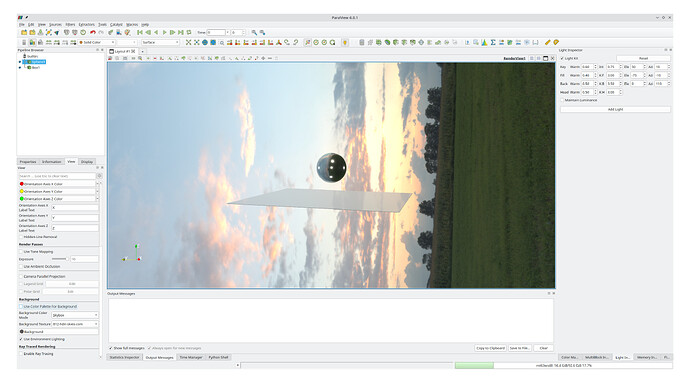Switch to the Python Shell tab
The image size is (690, 388).
218,357
